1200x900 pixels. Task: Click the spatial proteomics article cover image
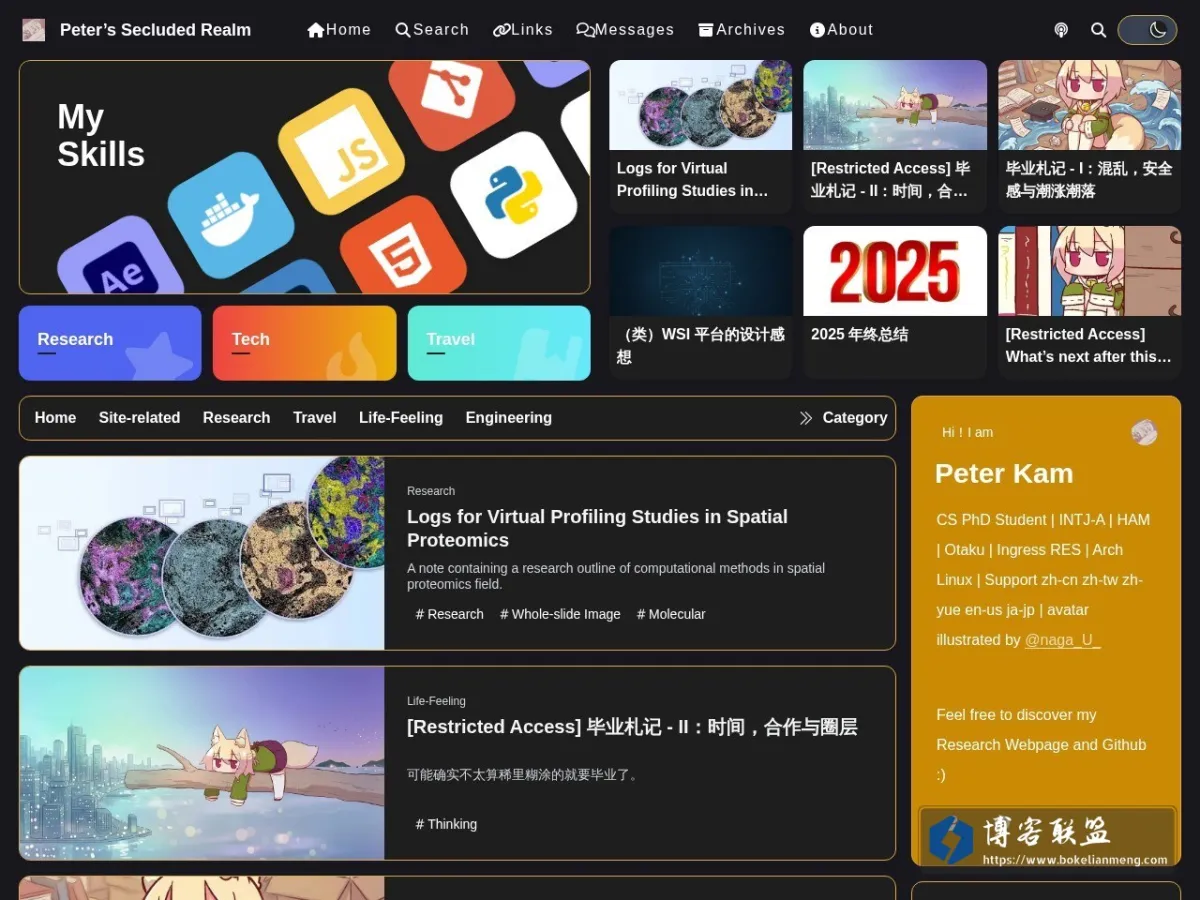point(202,553)
